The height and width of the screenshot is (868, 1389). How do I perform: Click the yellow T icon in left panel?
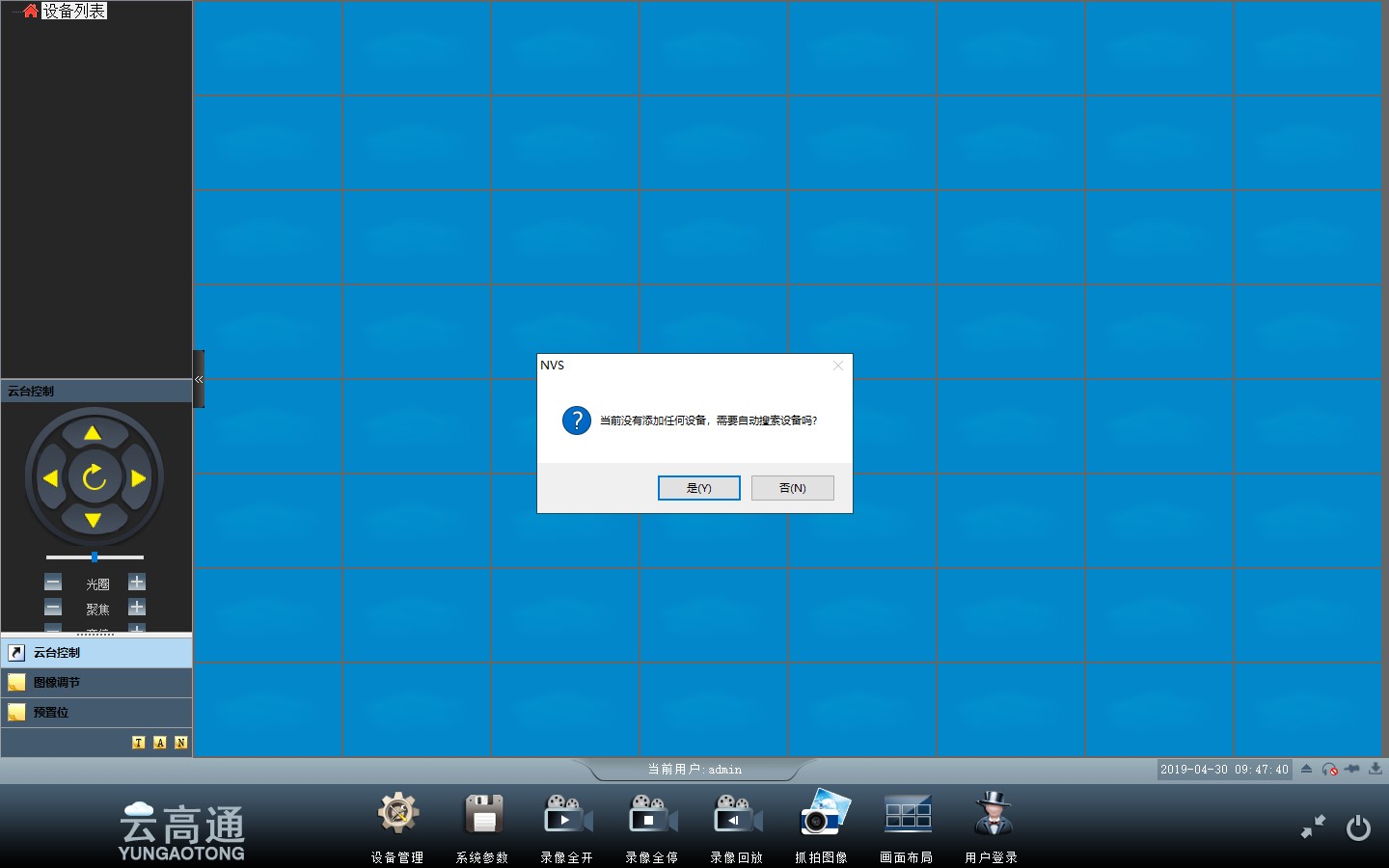click(x=138, y=743)
